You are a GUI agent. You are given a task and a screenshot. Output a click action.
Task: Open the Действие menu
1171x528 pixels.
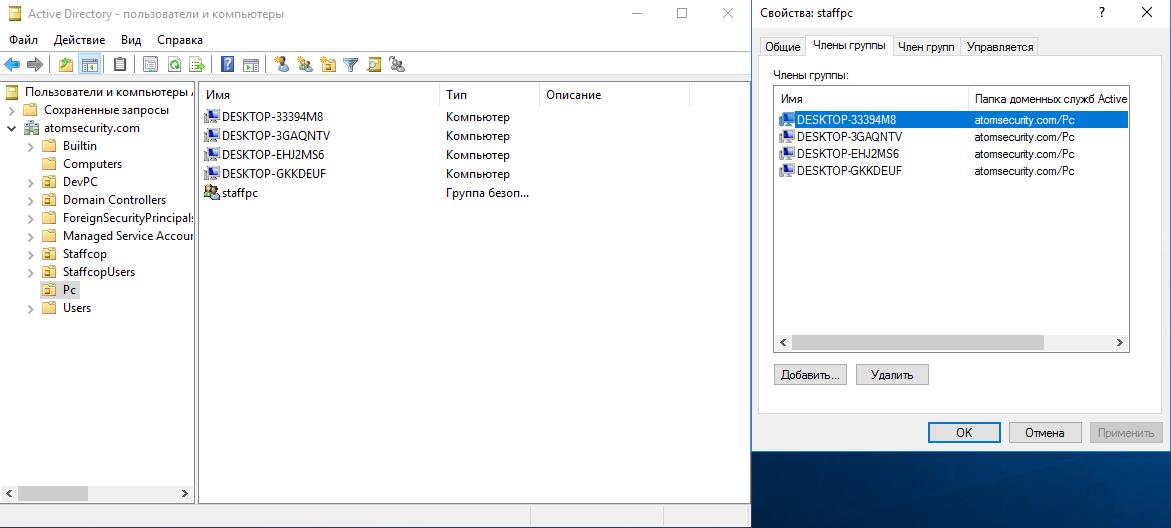(x=79, y=40)
